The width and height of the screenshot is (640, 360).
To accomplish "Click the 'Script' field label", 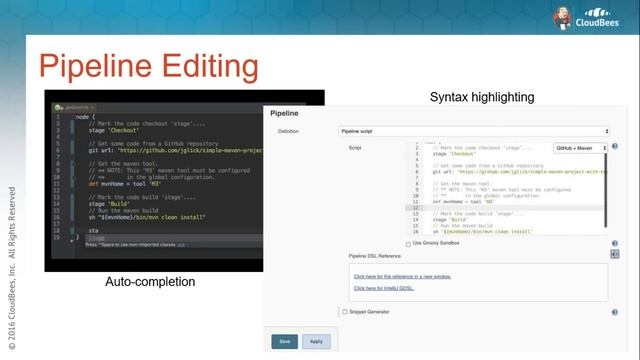I will click(355, 147).
